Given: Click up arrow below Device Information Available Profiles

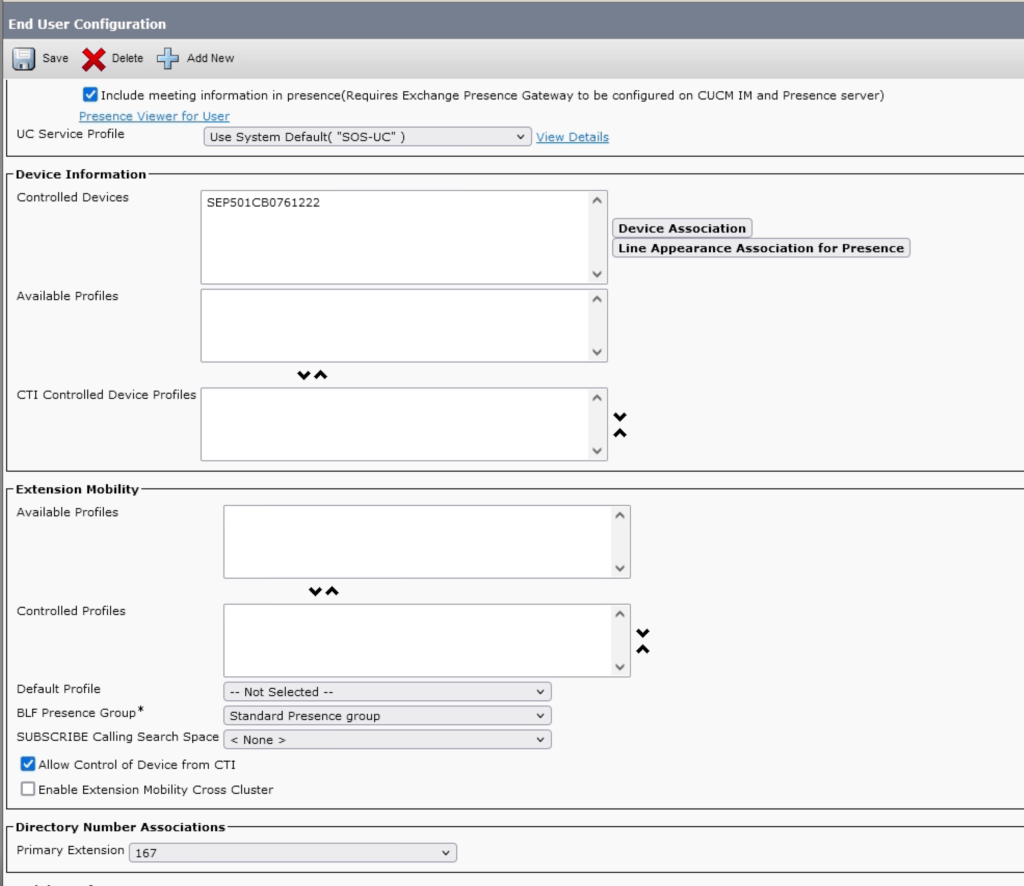Looking at the screenshot, I should point(321,375).
